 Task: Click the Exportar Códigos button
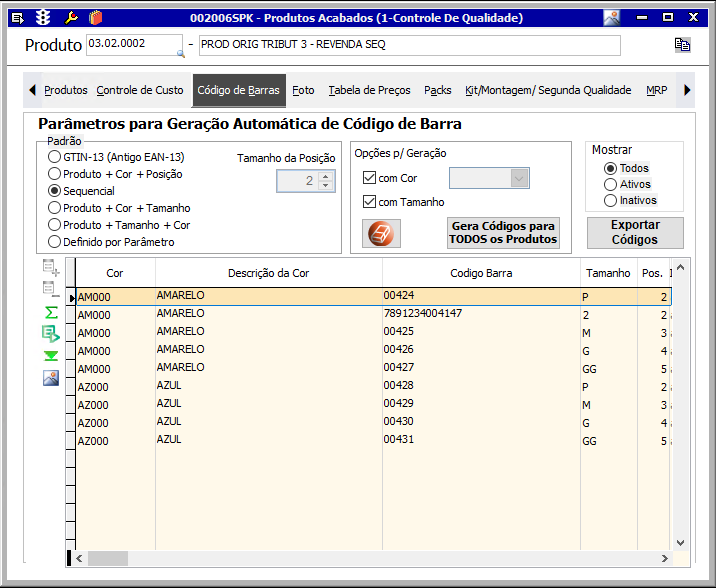(635, 233)
